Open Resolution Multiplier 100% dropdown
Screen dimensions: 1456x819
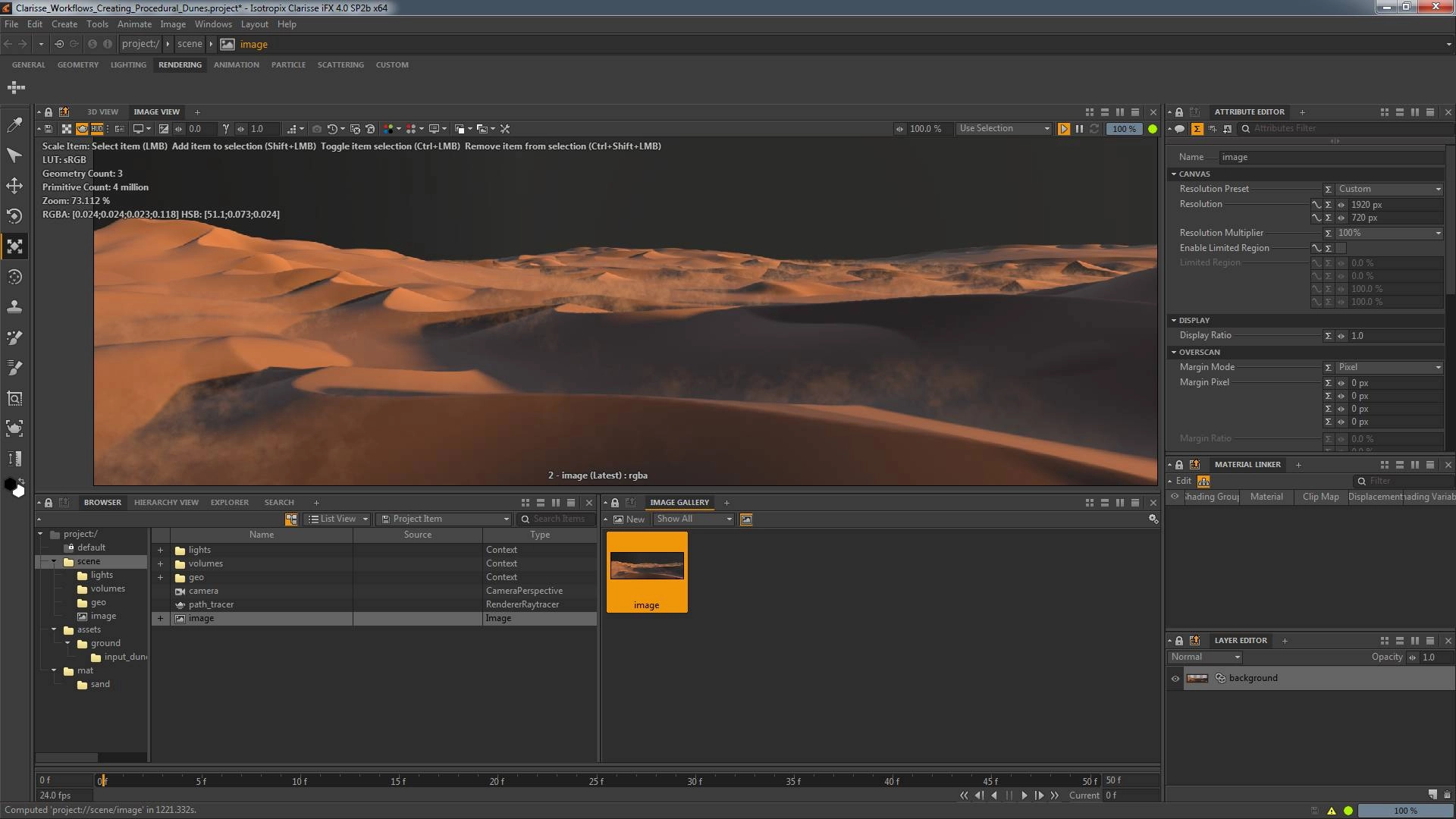(x=1389, y=233)
